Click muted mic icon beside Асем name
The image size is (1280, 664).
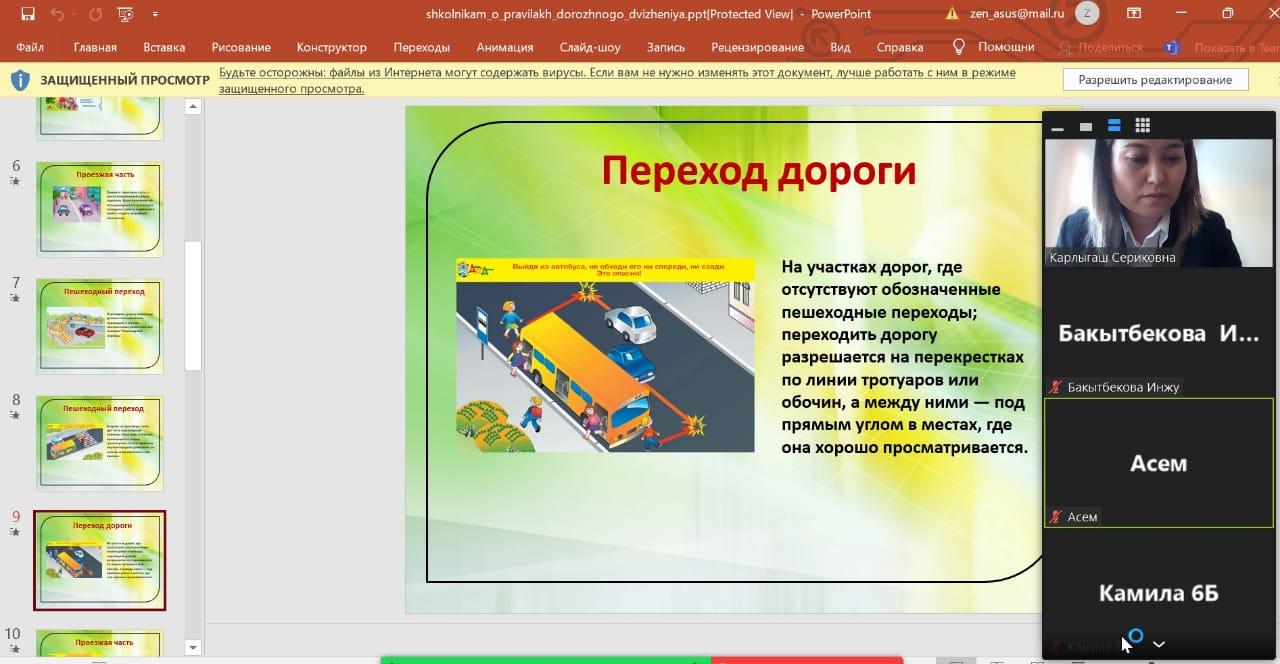[1055, 517]
